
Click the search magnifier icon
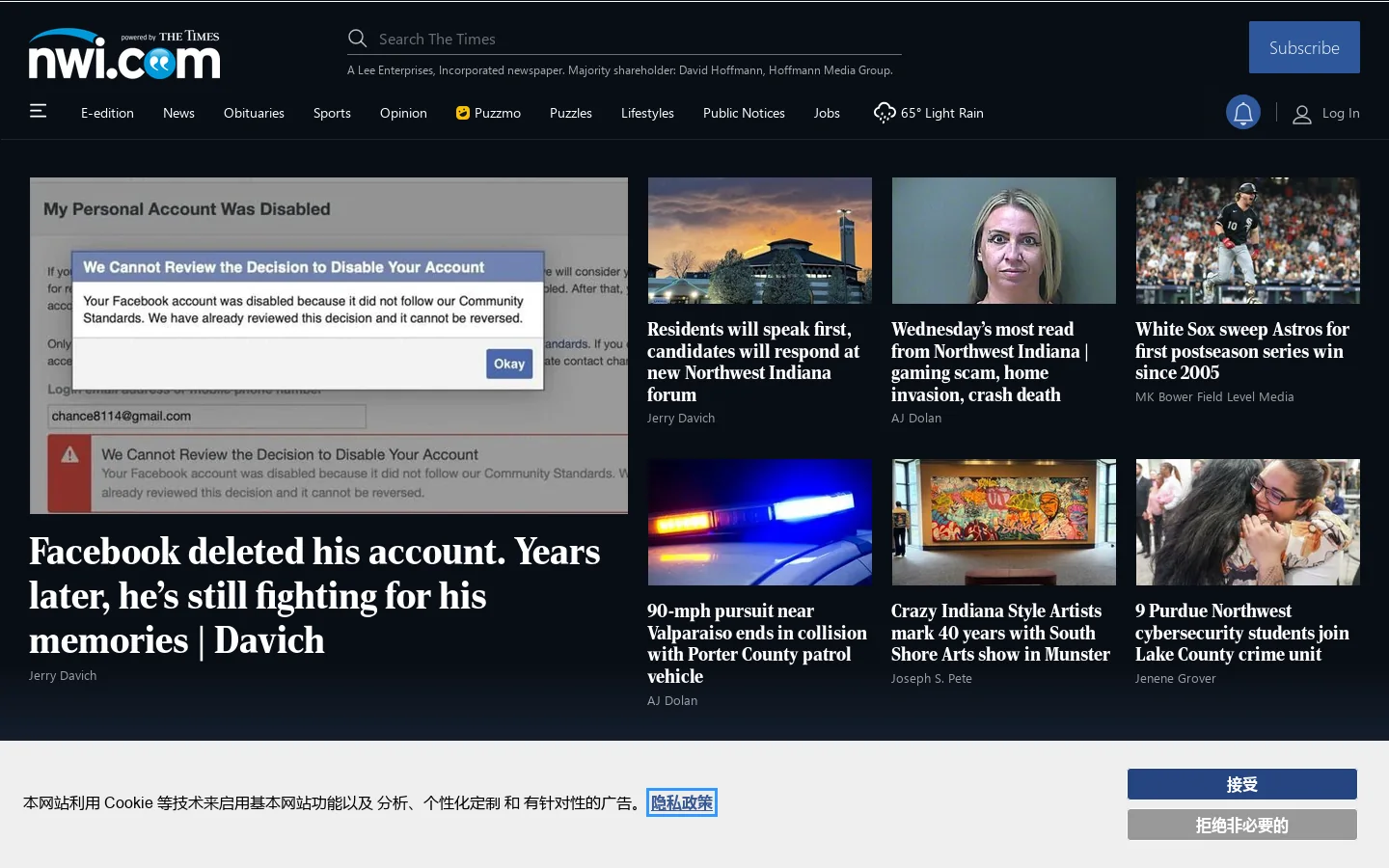point(357,39)
